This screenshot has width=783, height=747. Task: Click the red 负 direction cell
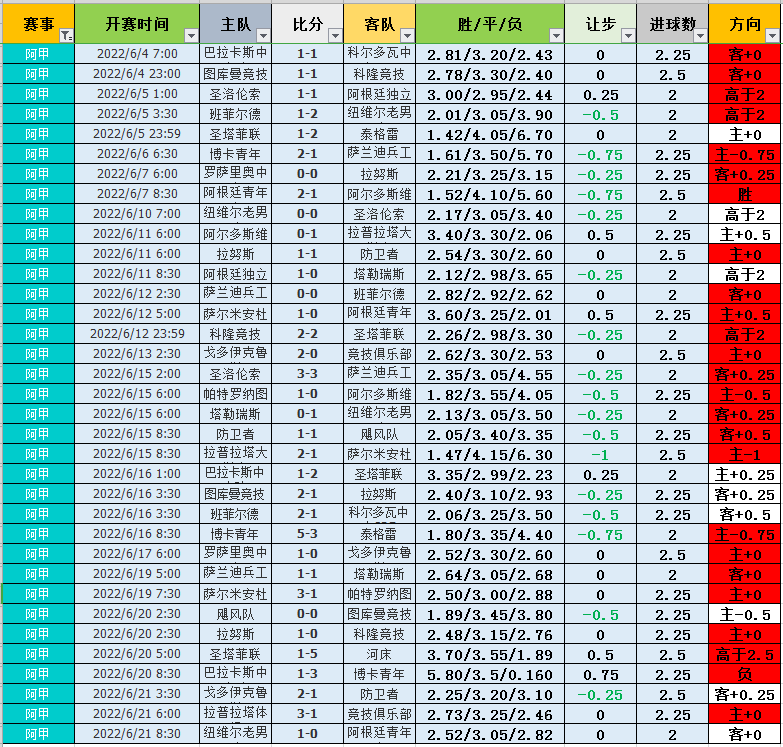point(745,674)
